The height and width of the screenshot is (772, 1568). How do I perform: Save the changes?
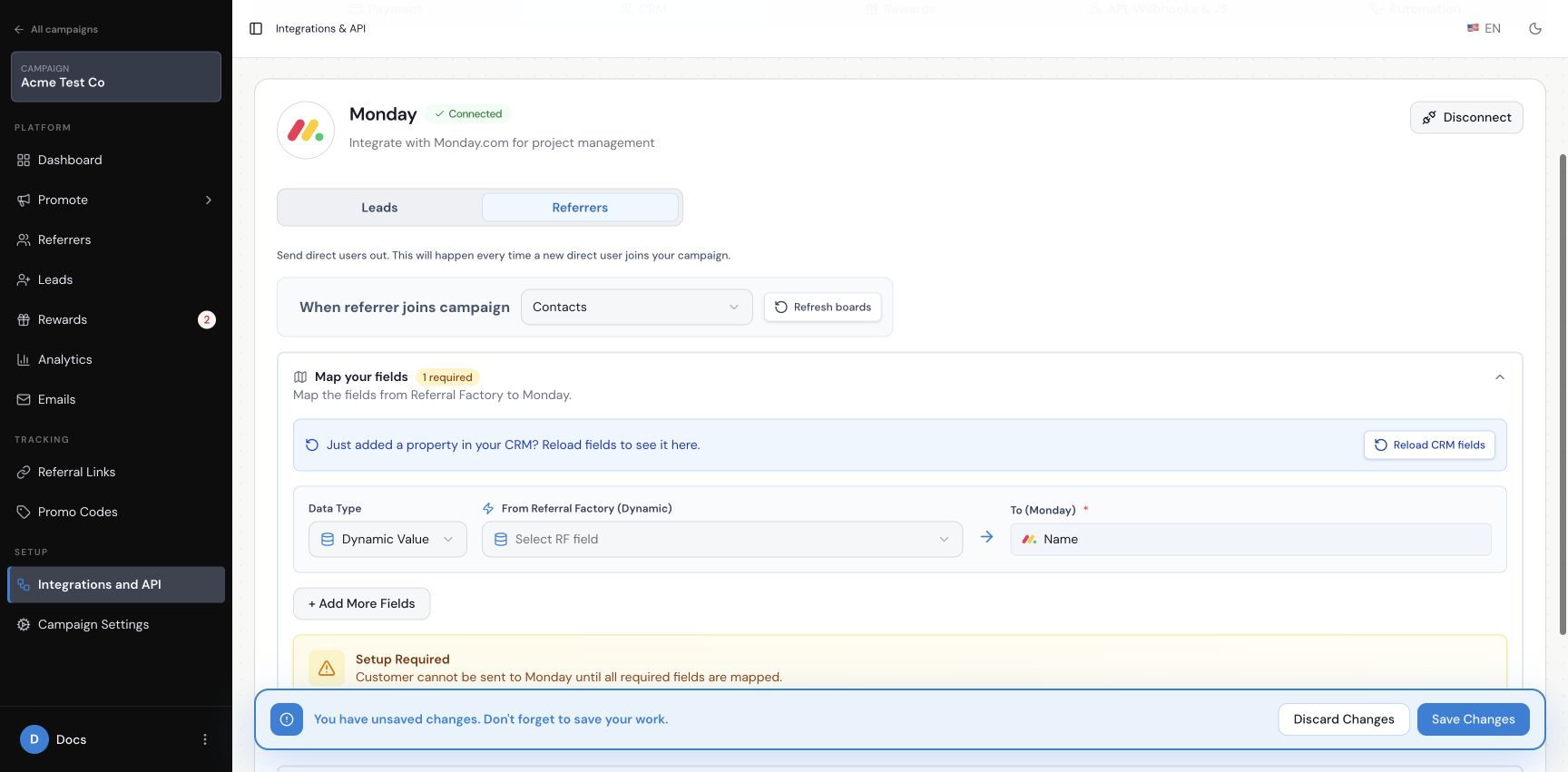(1473, 719)
